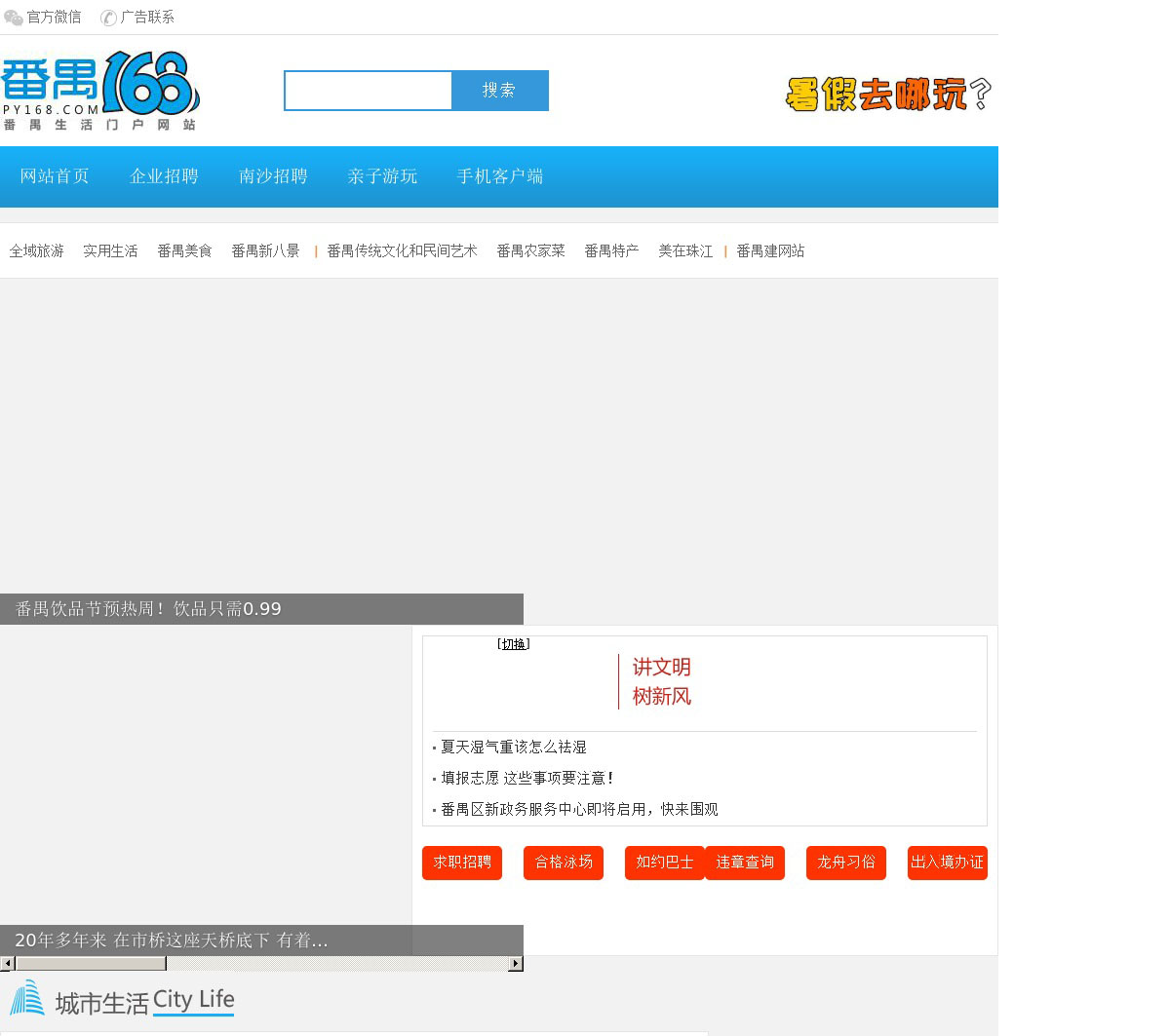
Task: Toggle the 切换 switch link
Action: (513, 644)
